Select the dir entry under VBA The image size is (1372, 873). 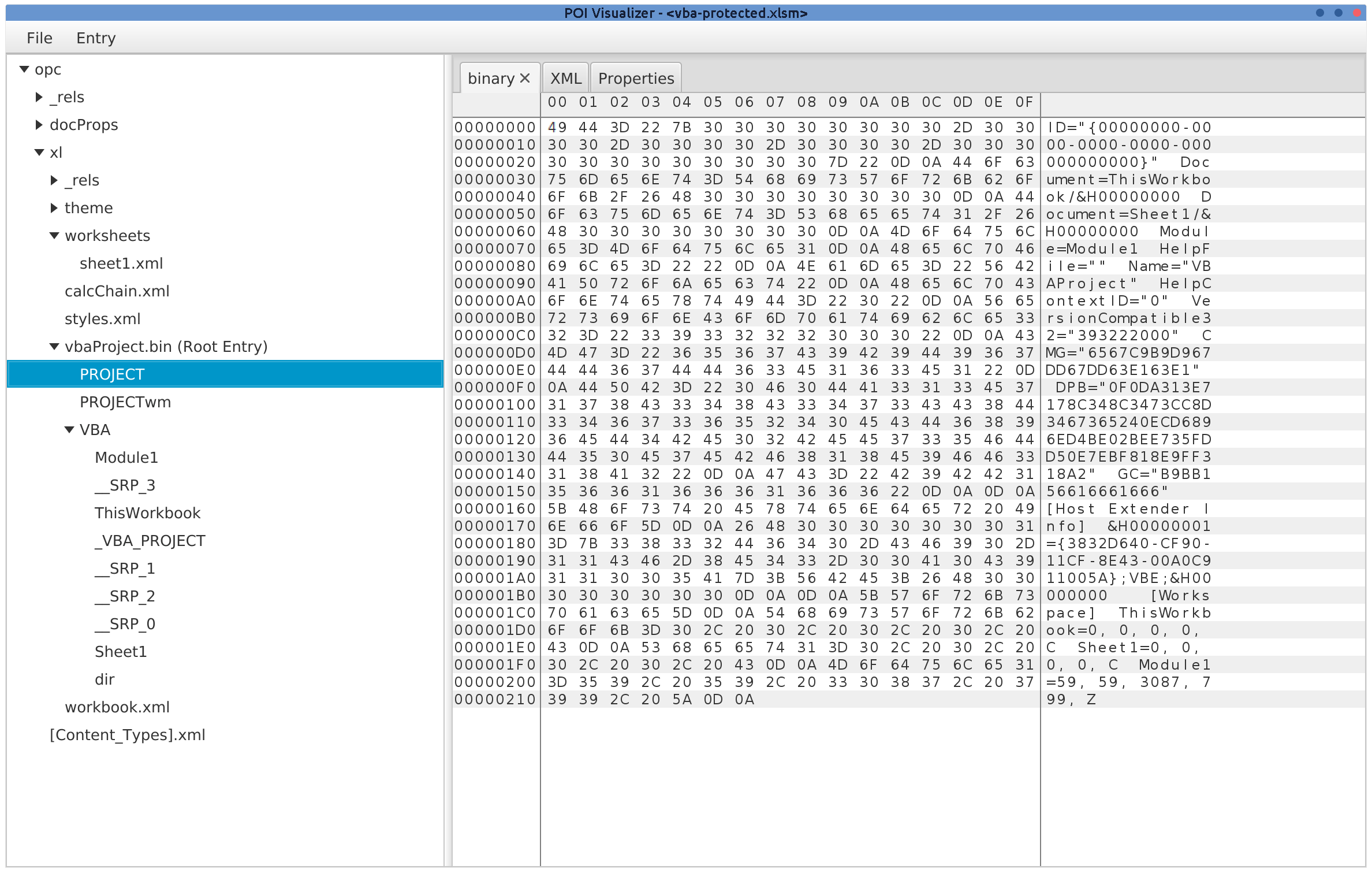(x=105, y=678)
